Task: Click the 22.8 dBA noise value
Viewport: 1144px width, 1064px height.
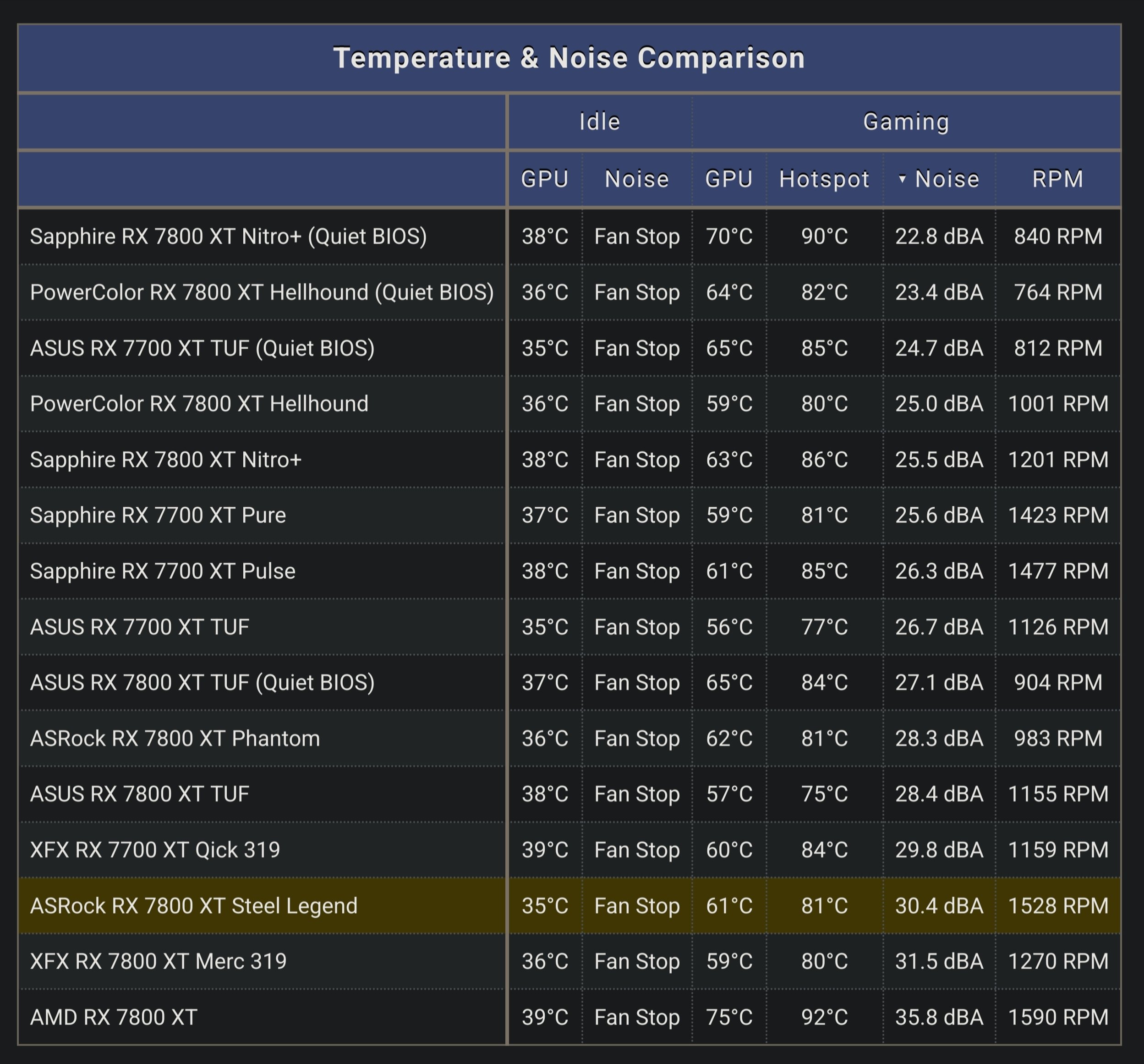Action: tap(939, 236)
